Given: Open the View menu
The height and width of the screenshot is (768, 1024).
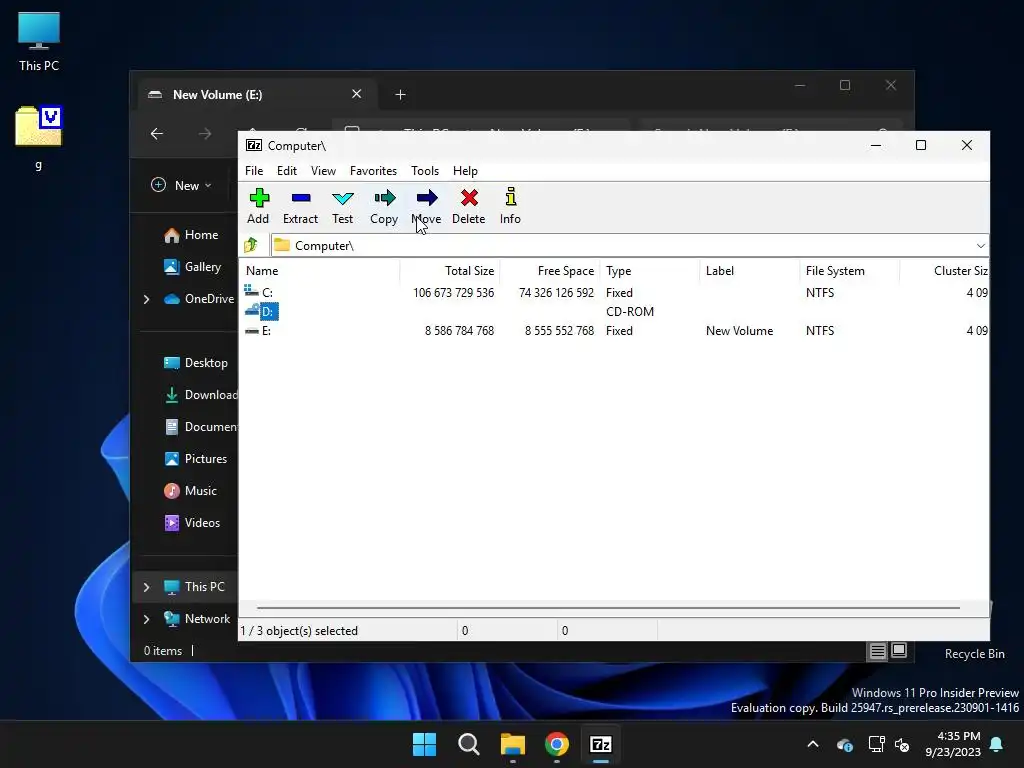Looking at the screenshot, I should point(323,170).
